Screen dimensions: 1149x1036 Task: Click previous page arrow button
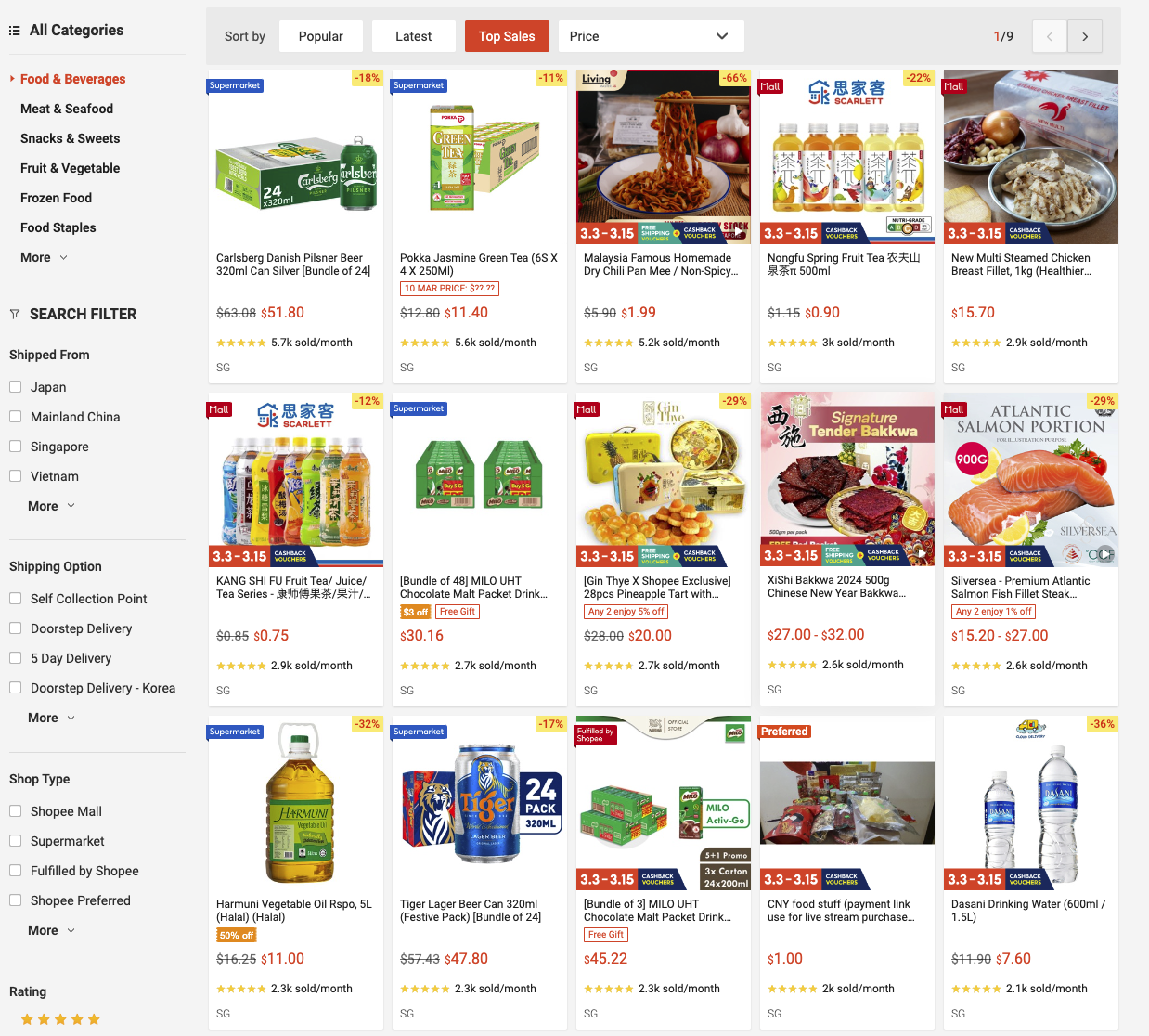pos(1050,36)
